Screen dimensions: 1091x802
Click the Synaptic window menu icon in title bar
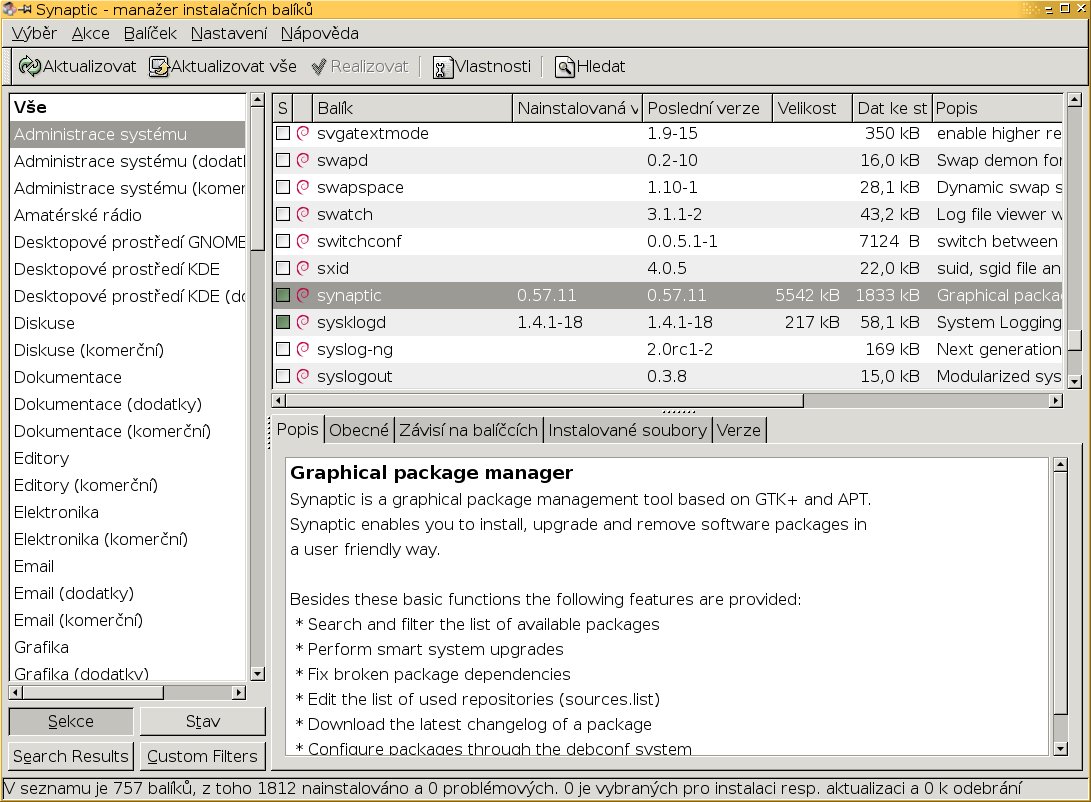pyautogui.click(x=9, y=9)
